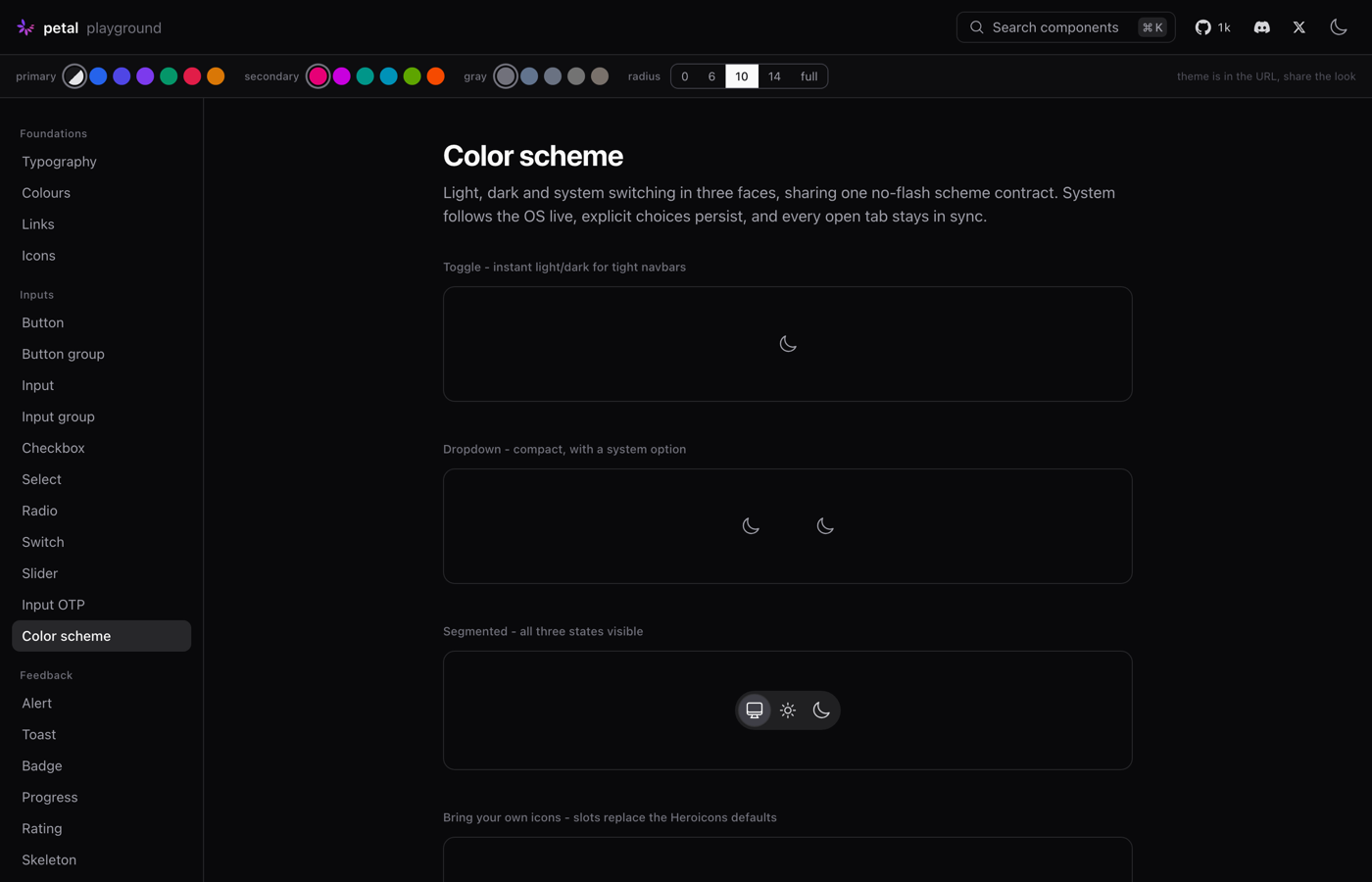Select the last warm stone gray swatch
The height and width of the screenshot is (882, 1372).
(600, 76)
